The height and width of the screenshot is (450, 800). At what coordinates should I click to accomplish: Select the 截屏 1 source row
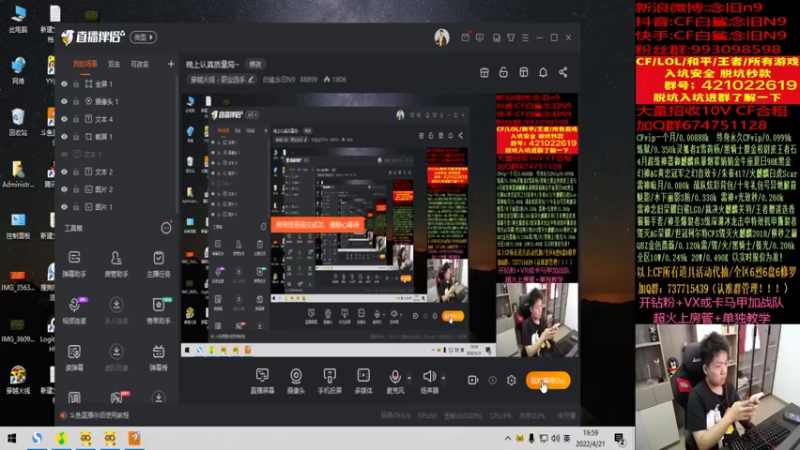pos(117,137)
